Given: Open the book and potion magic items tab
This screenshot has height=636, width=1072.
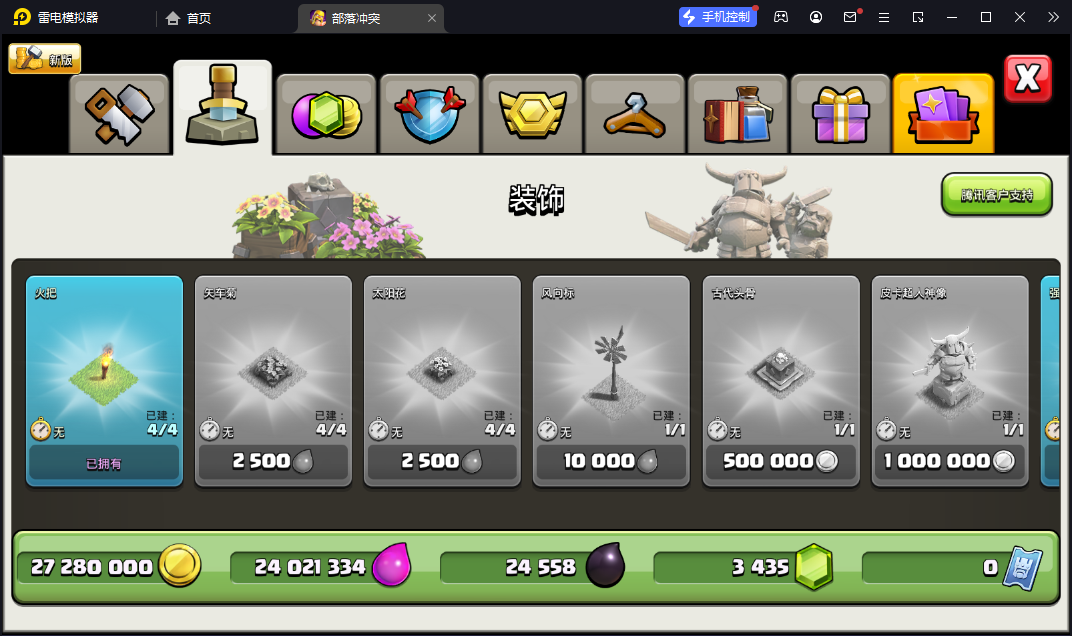Looking at the screenshot, I should (738, 114).
